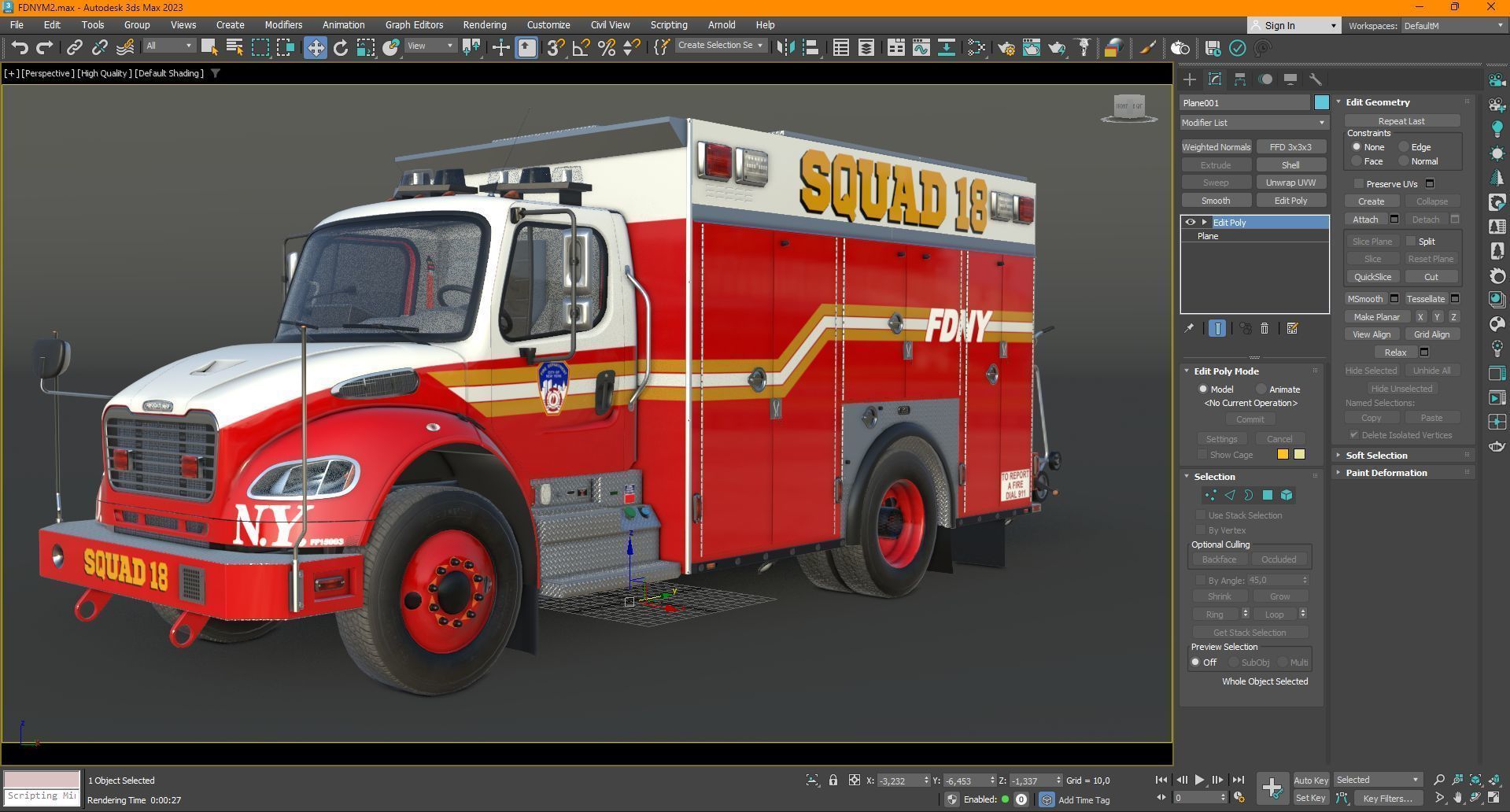This screenshot has width=1510, height=812.
Task: Enable the Split checkbox
Action: click(1411, 241)
